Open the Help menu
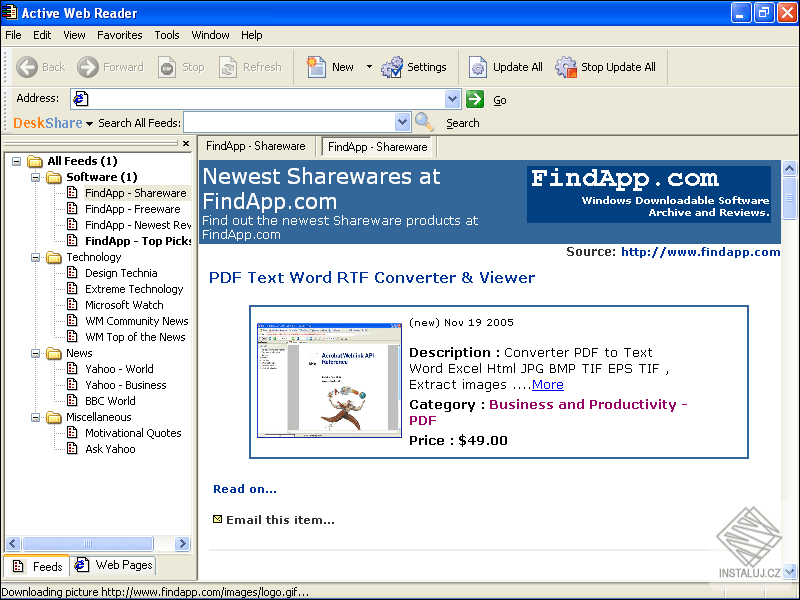Image resolution: width=800 pixels, height=600 pixels. tap(252, 35)
